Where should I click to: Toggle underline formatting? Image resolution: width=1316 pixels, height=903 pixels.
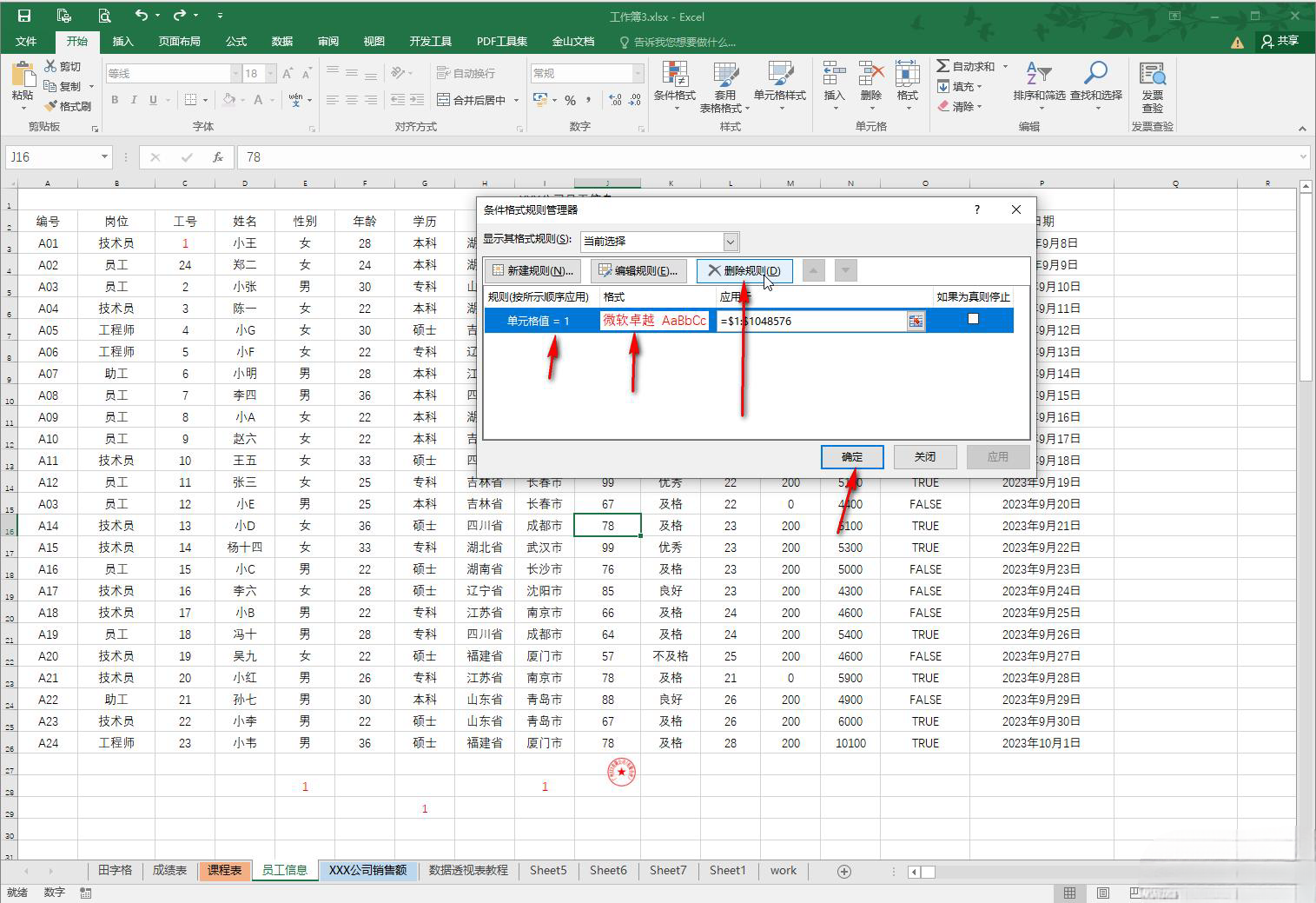[x=153, y=100]
